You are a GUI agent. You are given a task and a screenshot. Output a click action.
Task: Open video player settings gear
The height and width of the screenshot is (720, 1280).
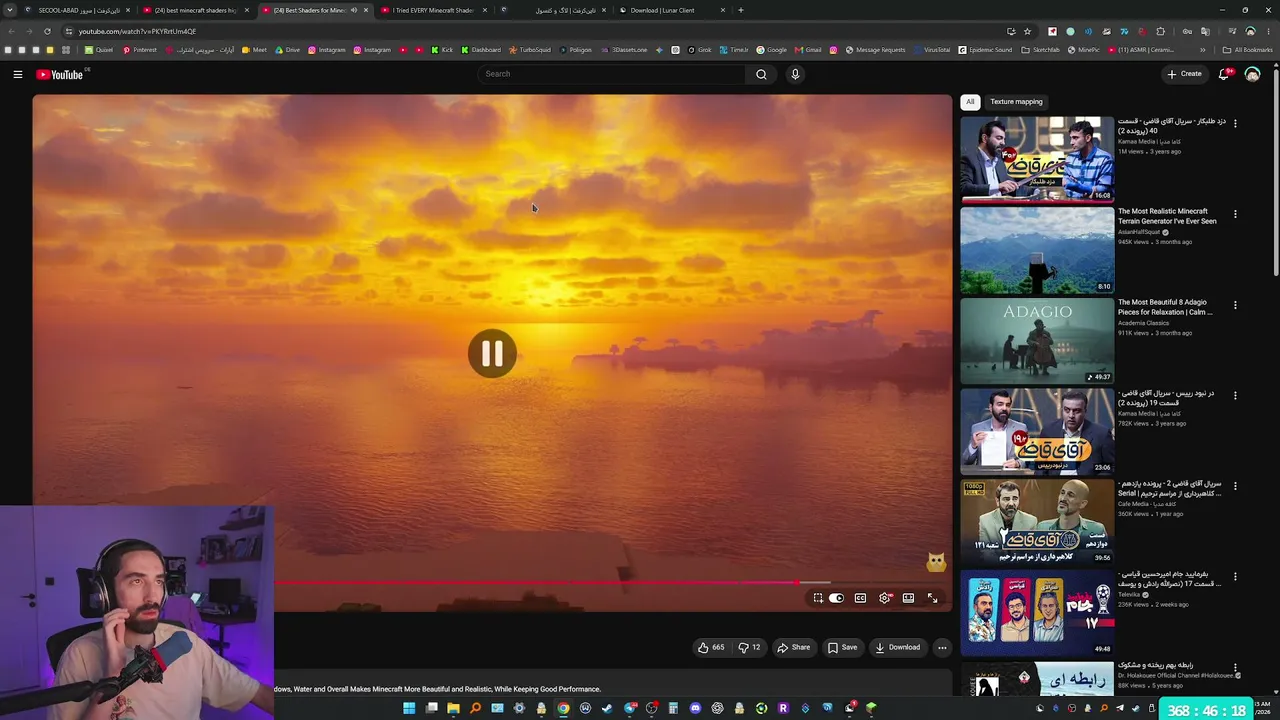[x=884, y=598]
